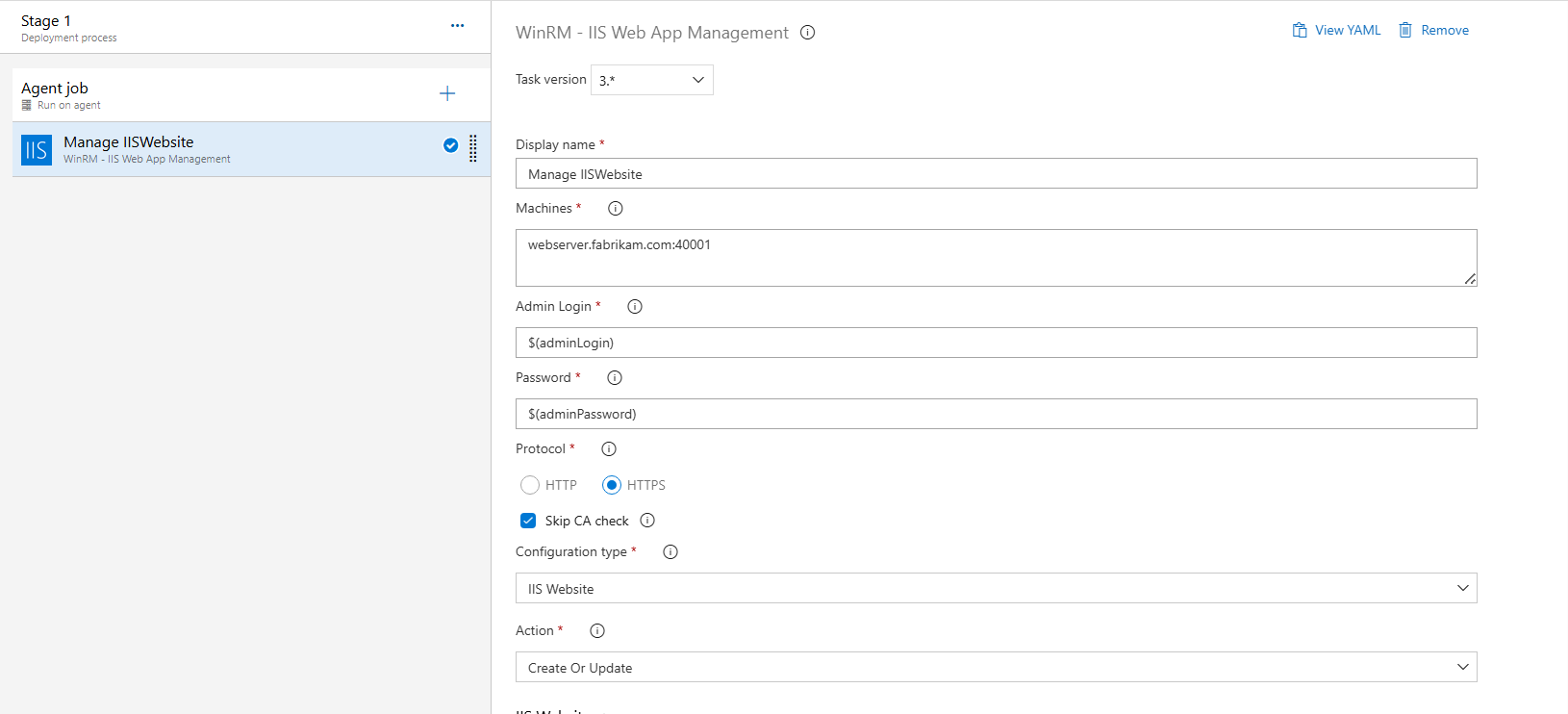Click the View YAML clipboard icon
Image resolution: width=1568 pixels, height=714 pixels.
pos(1300,30)
